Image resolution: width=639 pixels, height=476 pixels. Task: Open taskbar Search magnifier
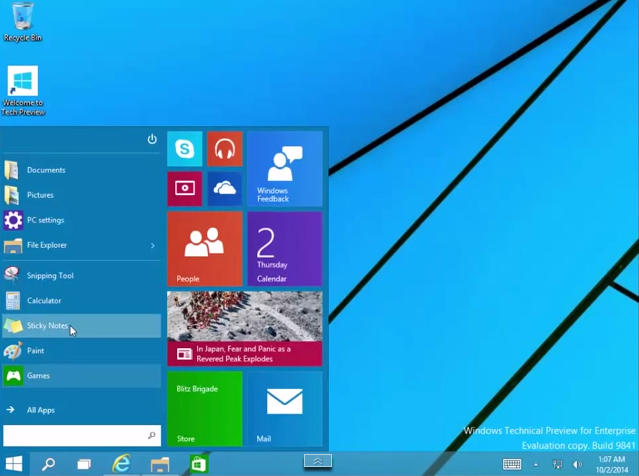(48, 464)
